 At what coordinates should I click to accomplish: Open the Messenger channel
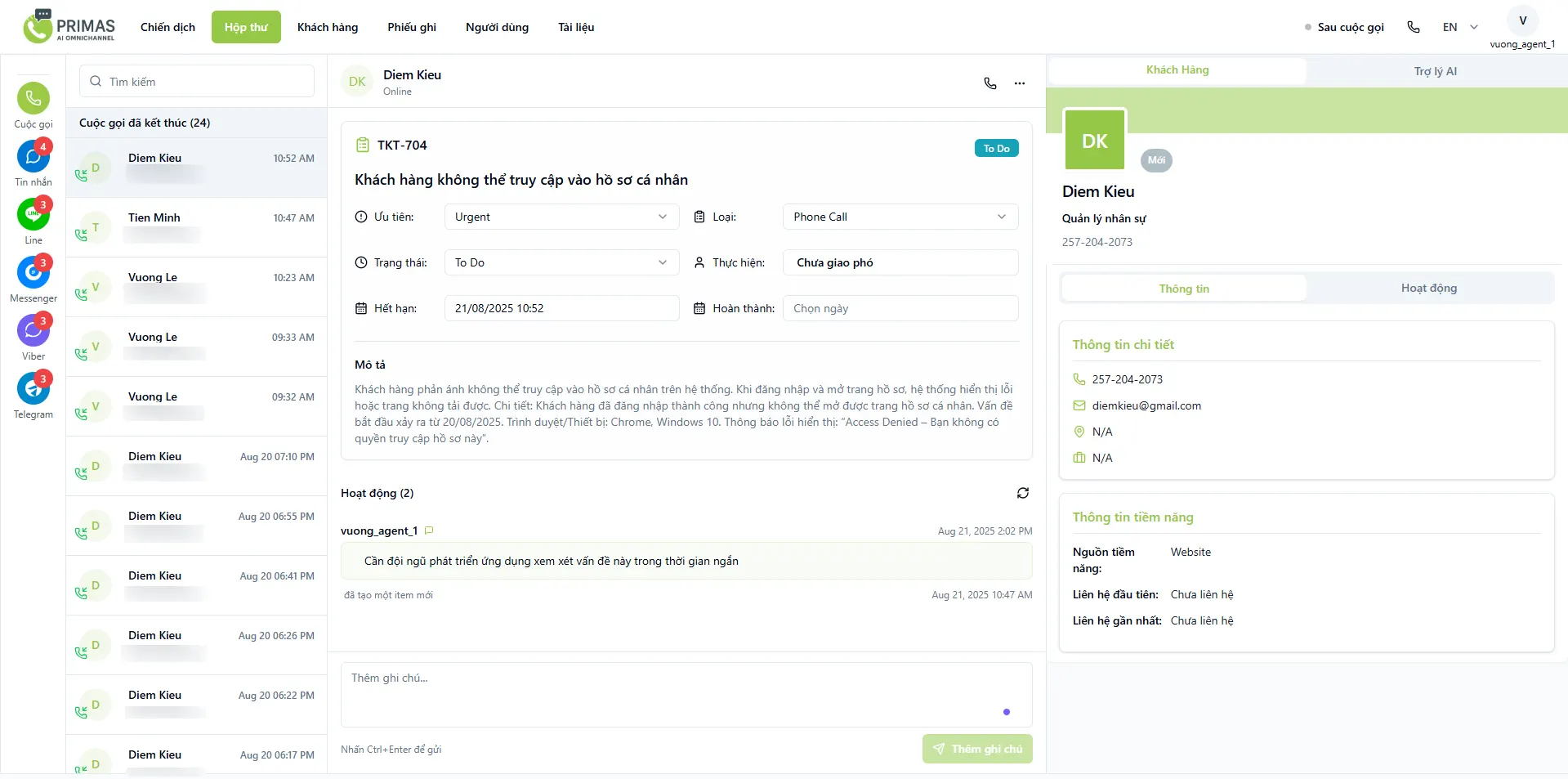point(34,273)
